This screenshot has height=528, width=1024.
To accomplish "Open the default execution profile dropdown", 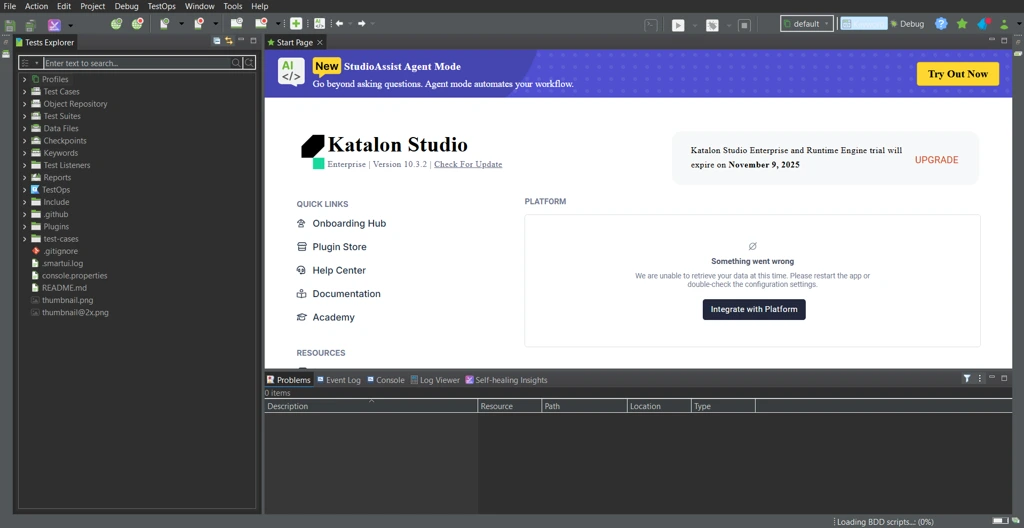I will tap(807, 24).
